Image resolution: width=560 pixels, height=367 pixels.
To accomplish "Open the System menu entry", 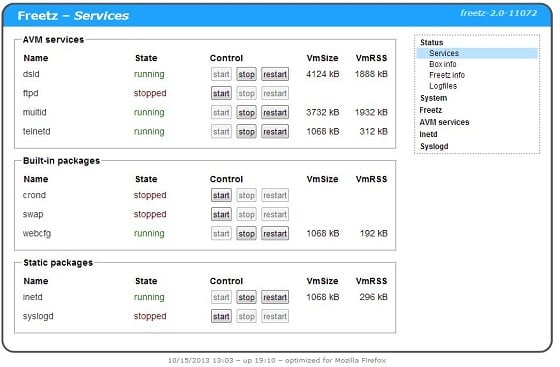I will pos(433,98).
